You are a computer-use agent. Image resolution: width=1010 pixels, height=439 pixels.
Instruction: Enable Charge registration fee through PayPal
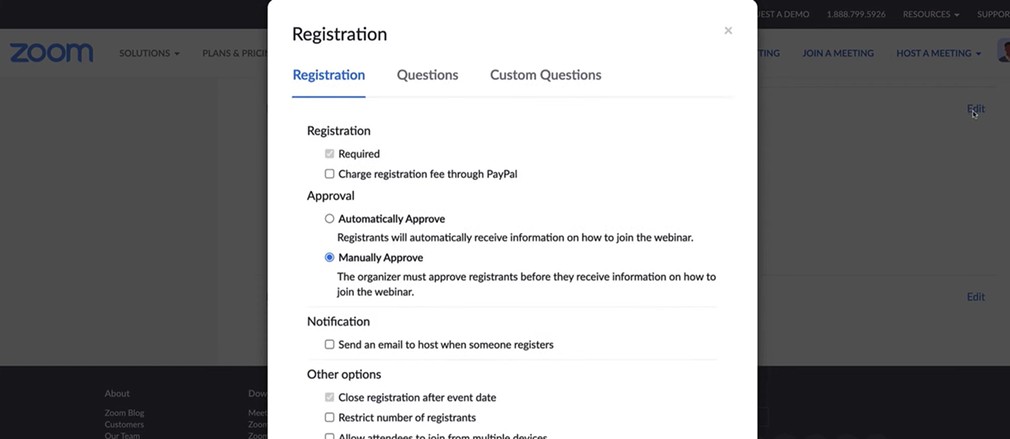tap(330, 174)
